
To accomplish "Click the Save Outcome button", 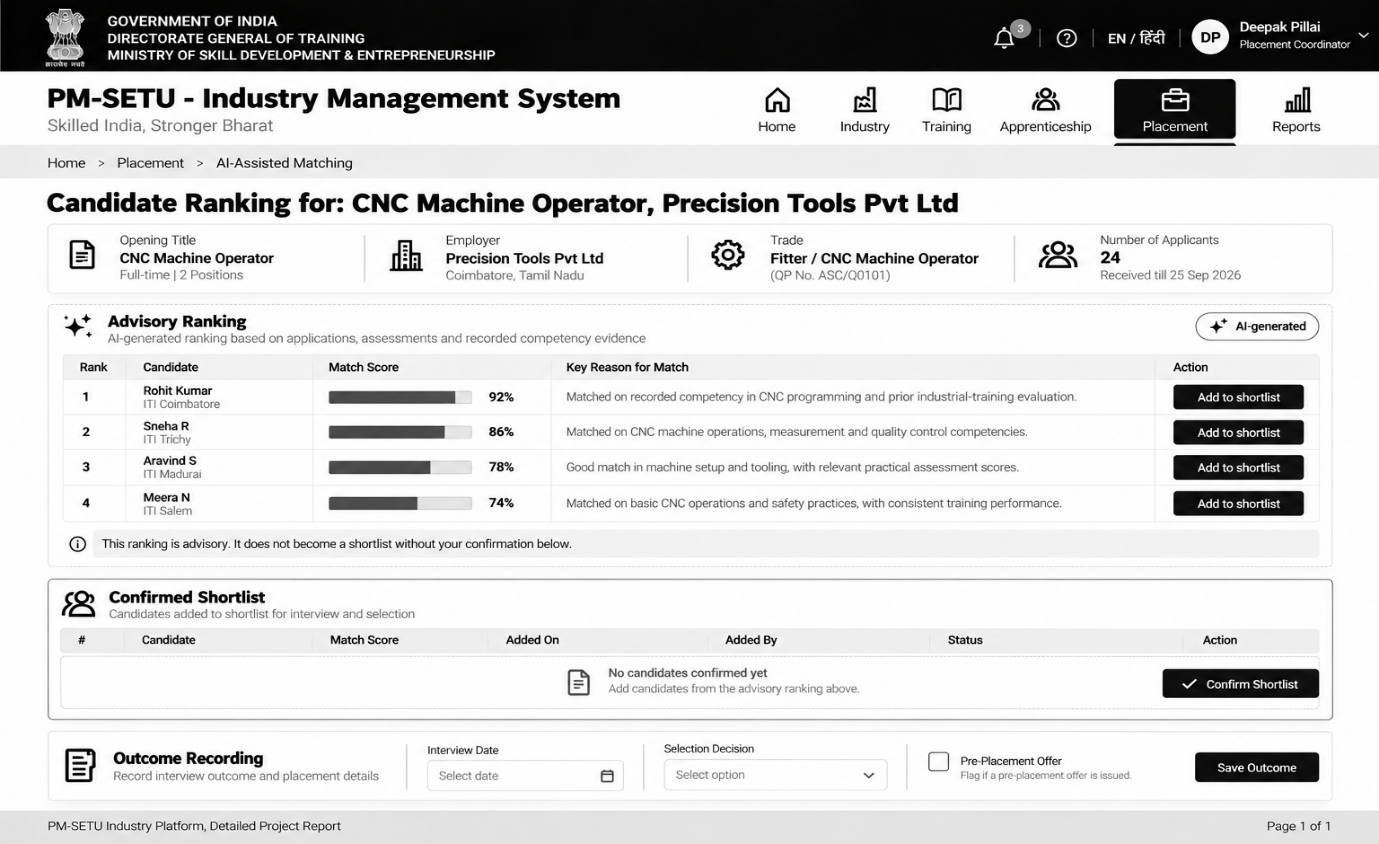I will [x=1256, y=767].
